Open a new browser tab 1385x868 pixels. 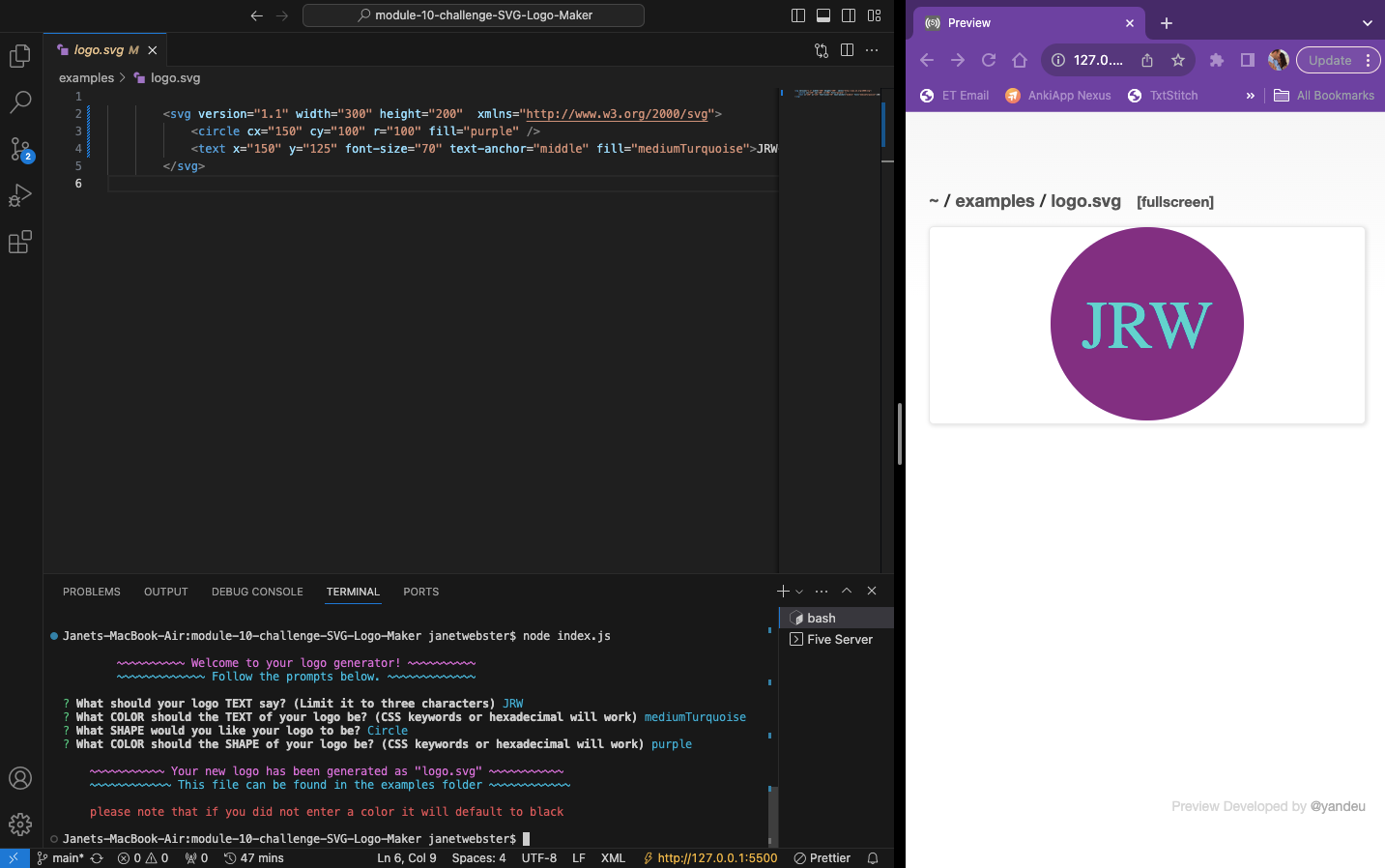pyautogui.click(x=1167, y=23)
